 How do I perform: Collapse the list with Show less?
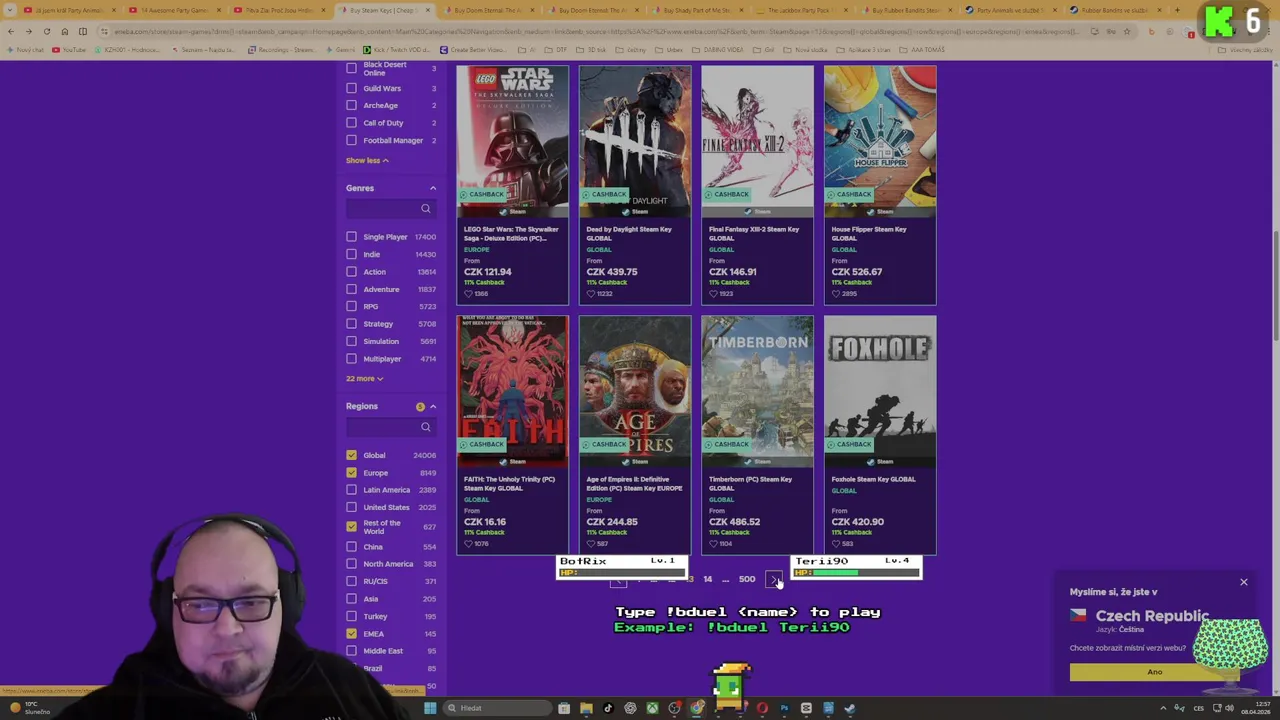click(x=367, y=160)
